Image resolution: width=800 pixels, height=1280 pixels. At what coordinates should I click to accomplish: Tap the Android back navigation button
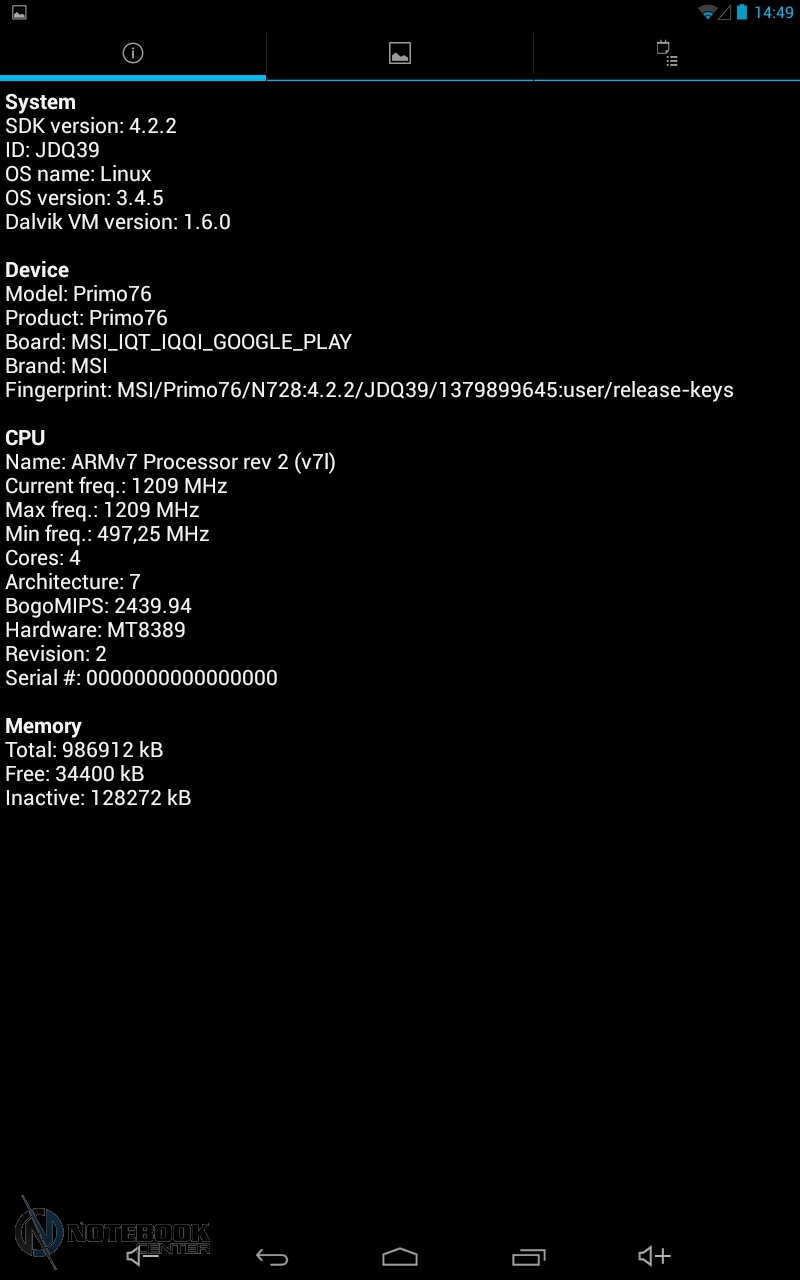tap(272, 1257)
